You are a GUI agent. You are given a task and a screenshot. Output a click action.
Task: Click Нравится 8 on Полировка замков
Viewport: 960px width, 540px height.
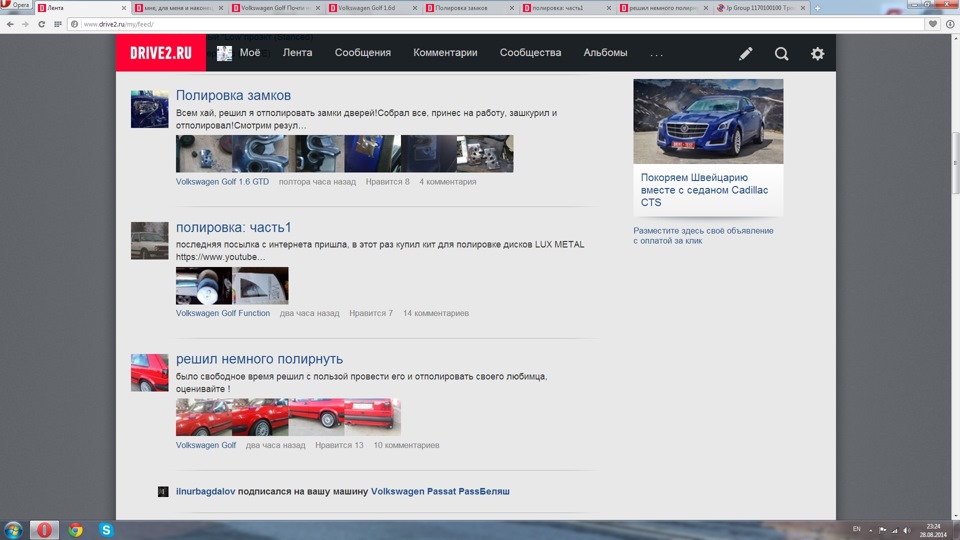388,182
